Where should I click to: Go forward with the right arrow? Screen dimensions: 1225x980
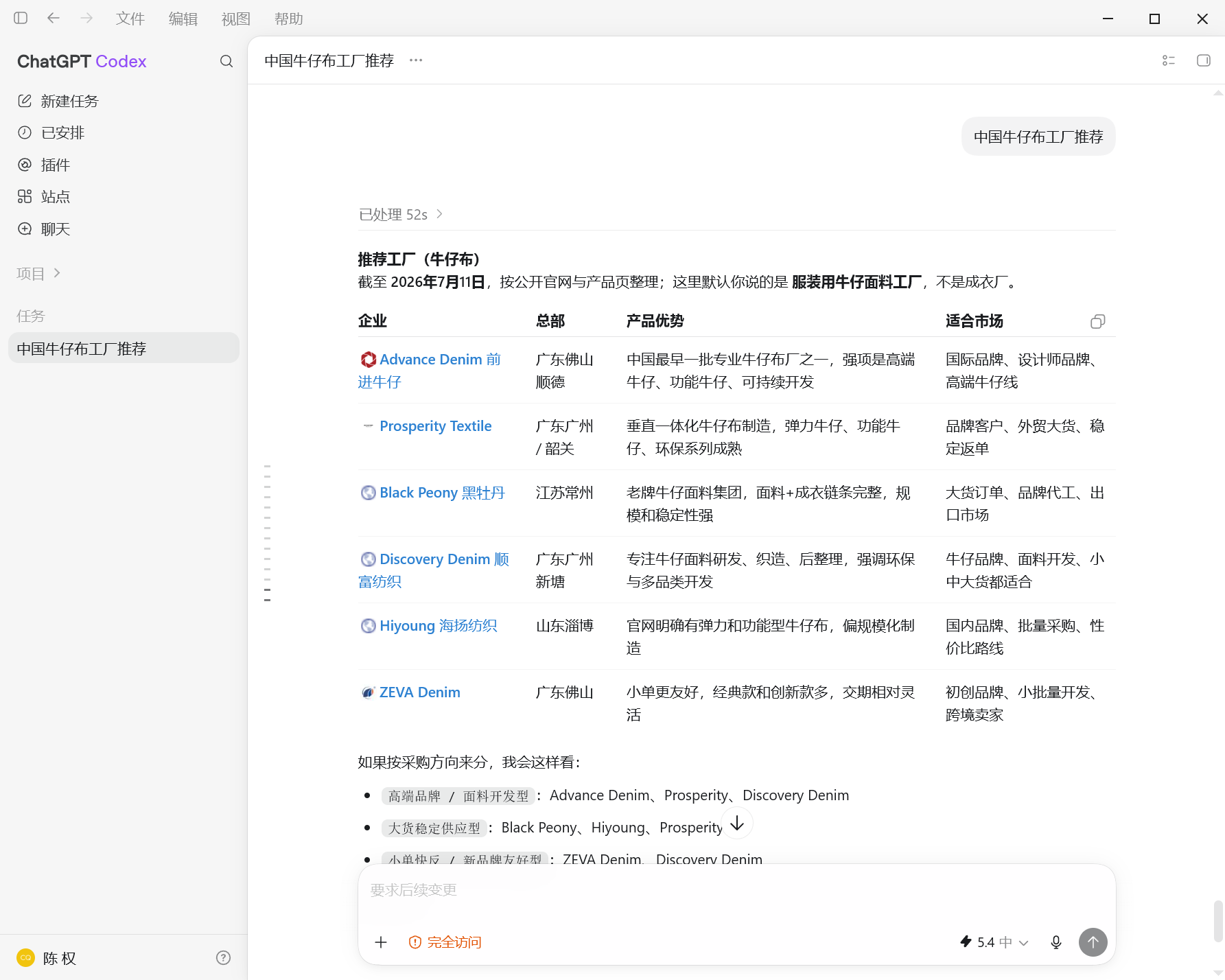tap(86, 19)
